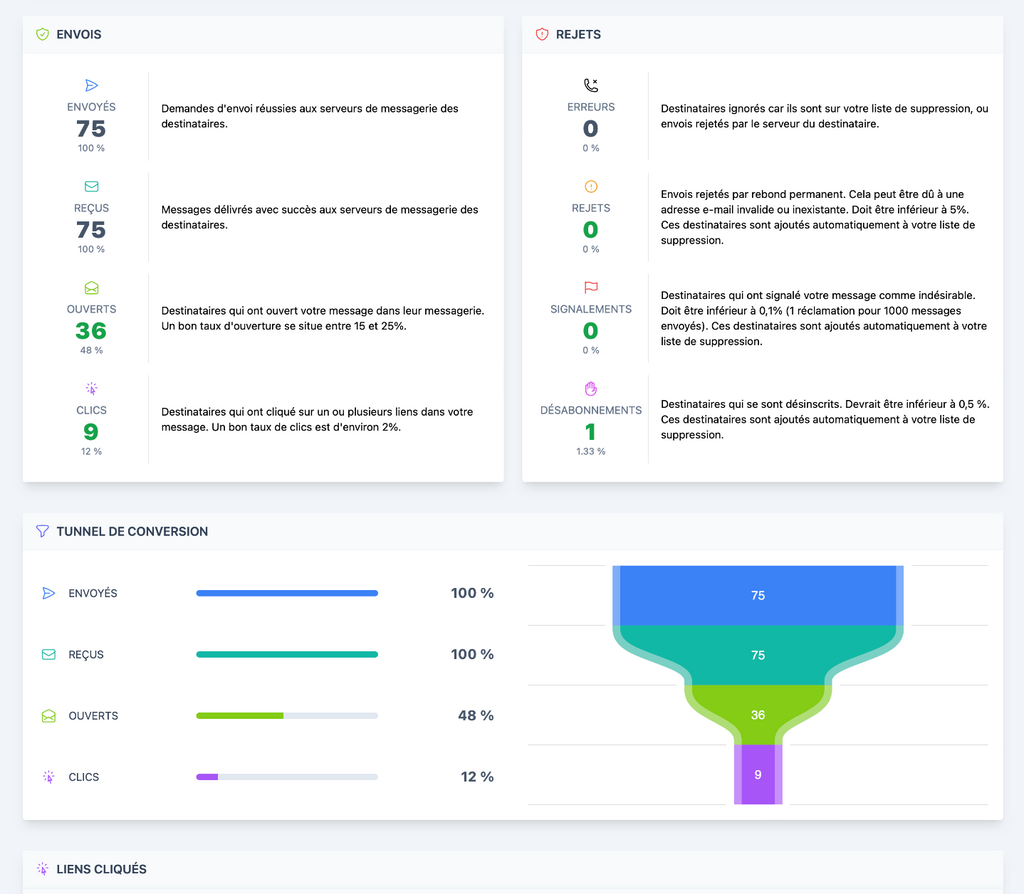Viewport: 1024px width, 894px height.
Task: Click the green funnel segment showing 36
Action: point(758,715)
